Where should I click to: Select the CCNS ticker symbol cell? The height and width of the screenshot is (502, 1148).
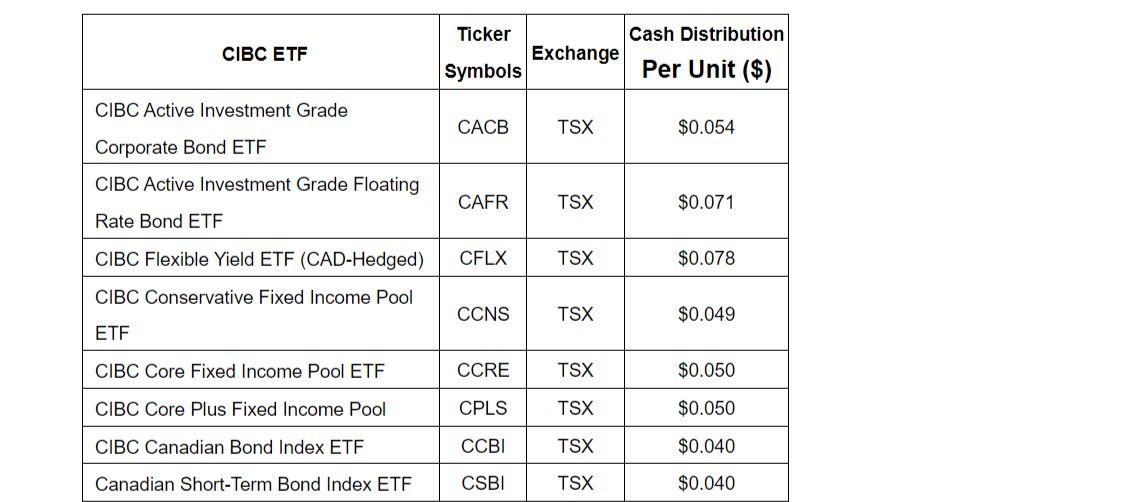tap(483, 314)
